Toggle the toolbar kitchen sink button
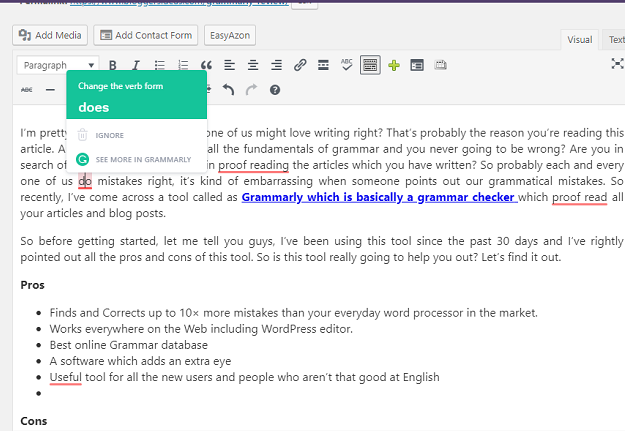The height and width of the screenshot is (431, 625). (370, 65)
